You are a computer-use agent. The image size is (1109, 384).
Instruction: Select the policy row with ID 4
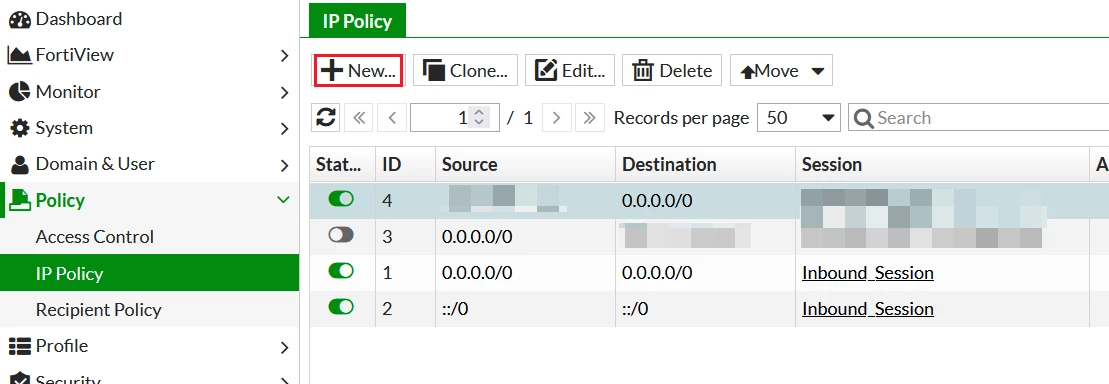click(709, 200)
